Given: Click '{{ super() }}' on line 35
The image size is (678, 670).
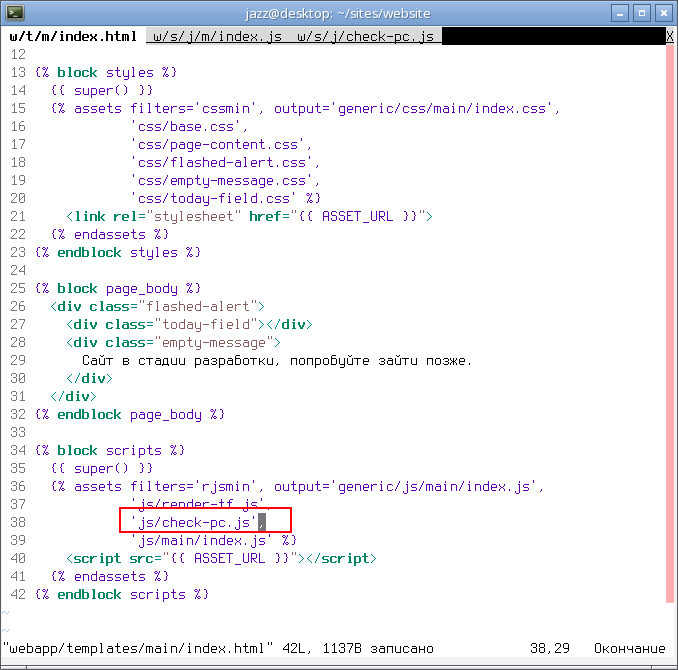Looking at the screenshot, I should coord(102,468).
